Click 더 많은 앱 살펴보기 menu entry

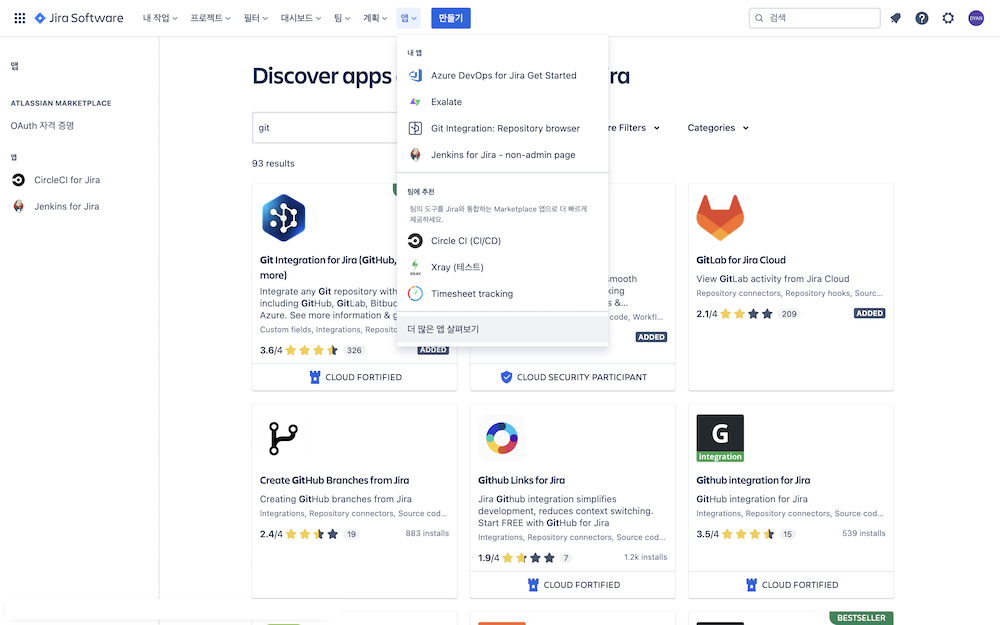503,329
